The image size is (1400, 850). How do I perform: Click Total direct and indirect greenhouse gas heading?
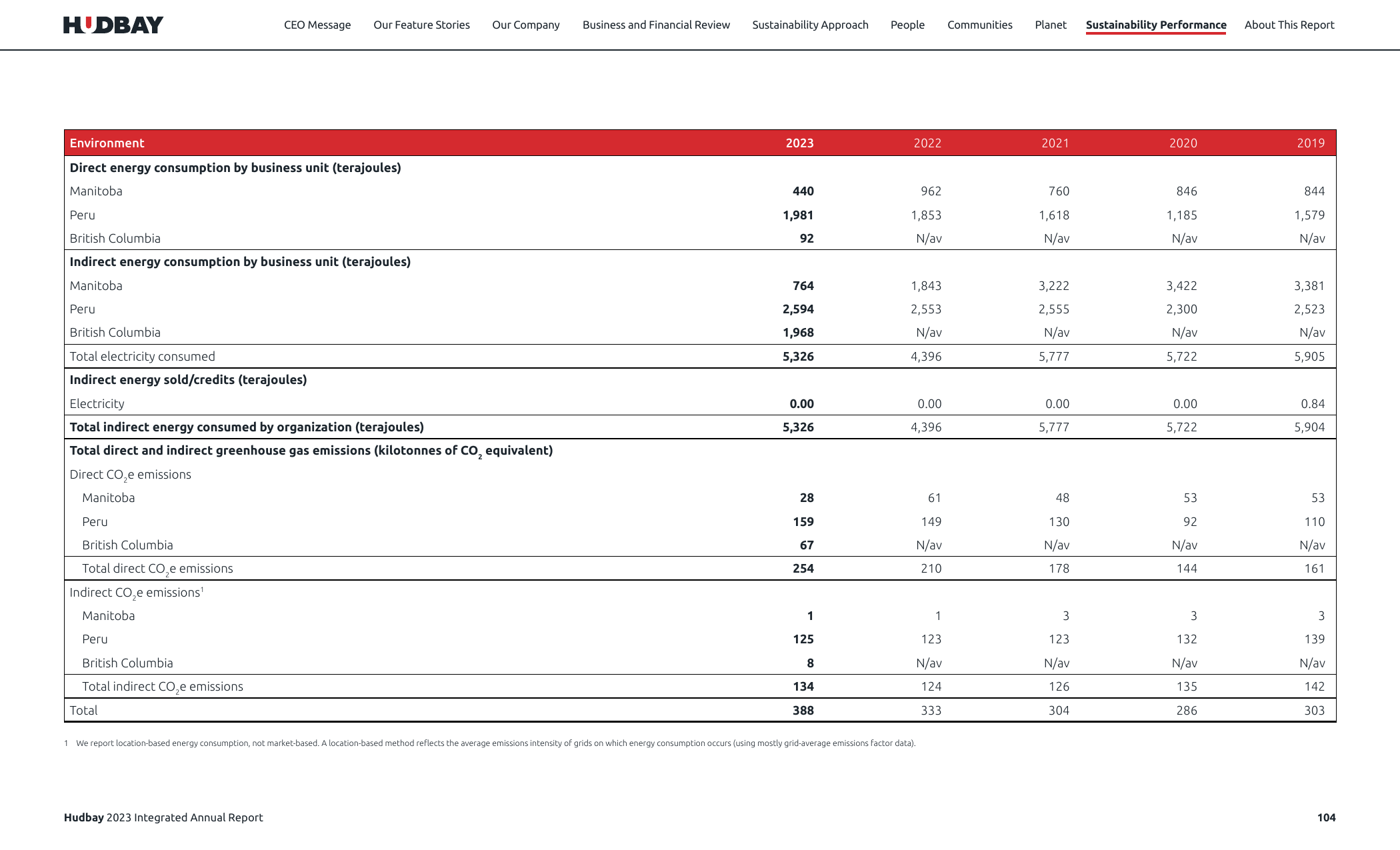point(311,451)
